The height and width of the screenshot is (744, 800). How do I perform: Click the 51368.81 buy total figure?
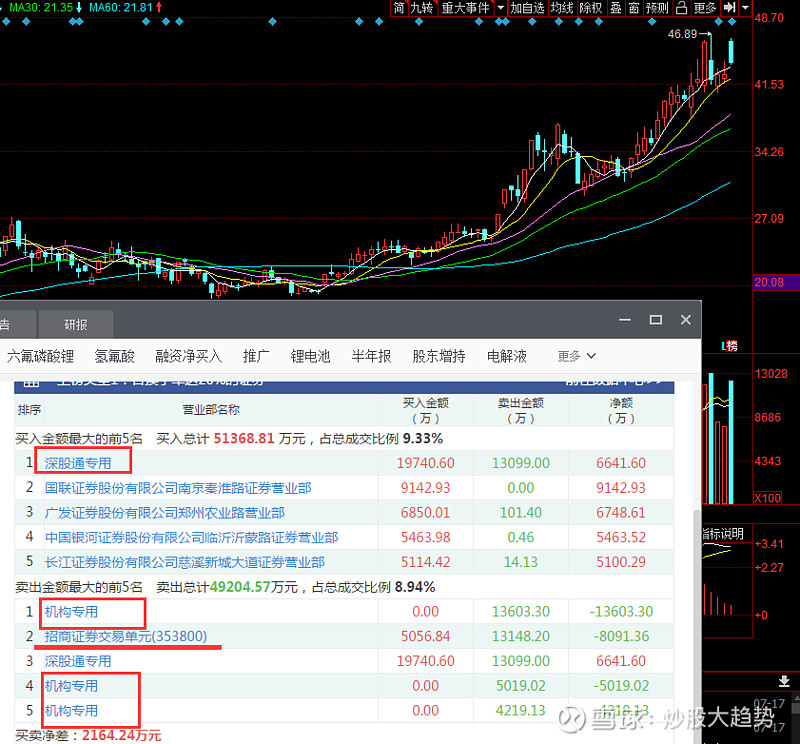point(244,438)
